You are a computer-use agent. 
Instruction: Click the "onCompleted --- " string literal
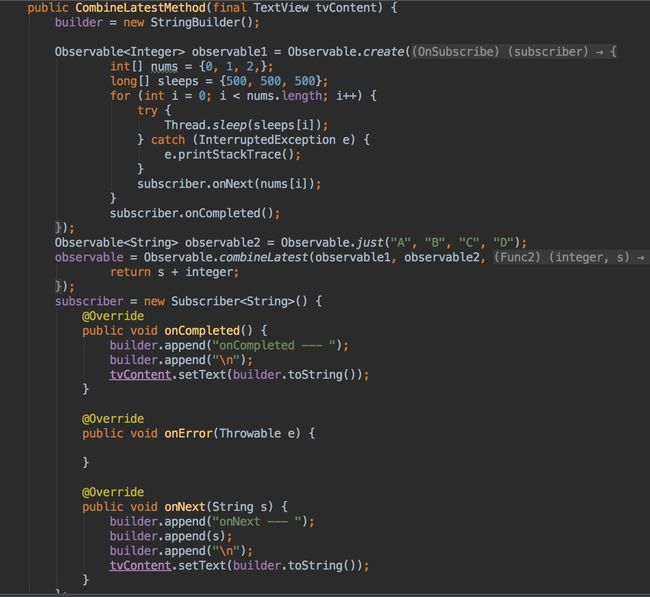274,345
